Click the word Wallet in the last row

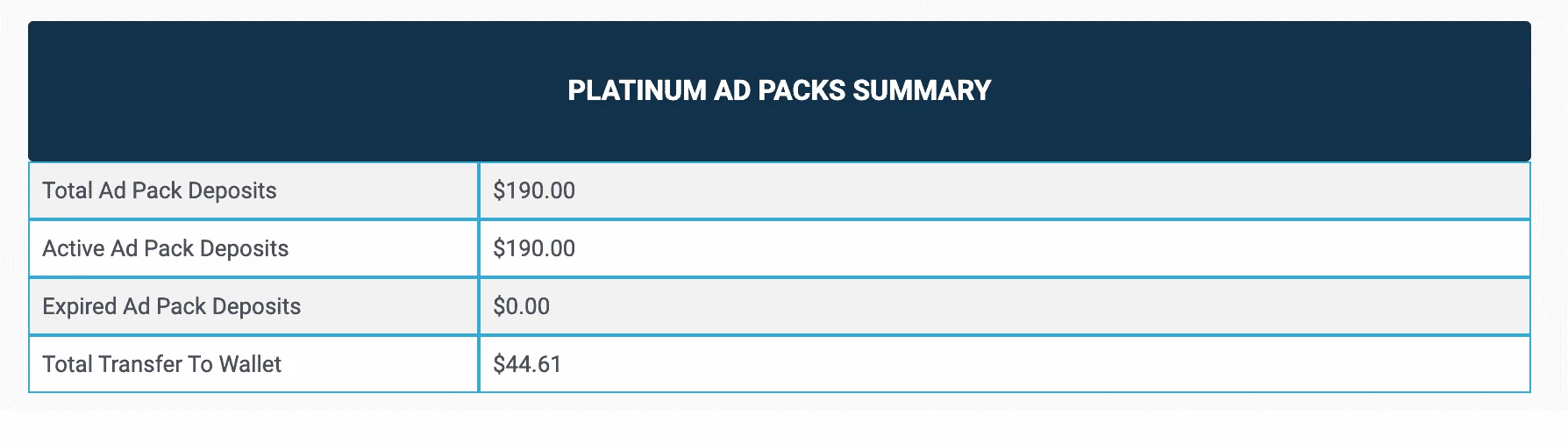pyautogui.click(x=250, y=364)
